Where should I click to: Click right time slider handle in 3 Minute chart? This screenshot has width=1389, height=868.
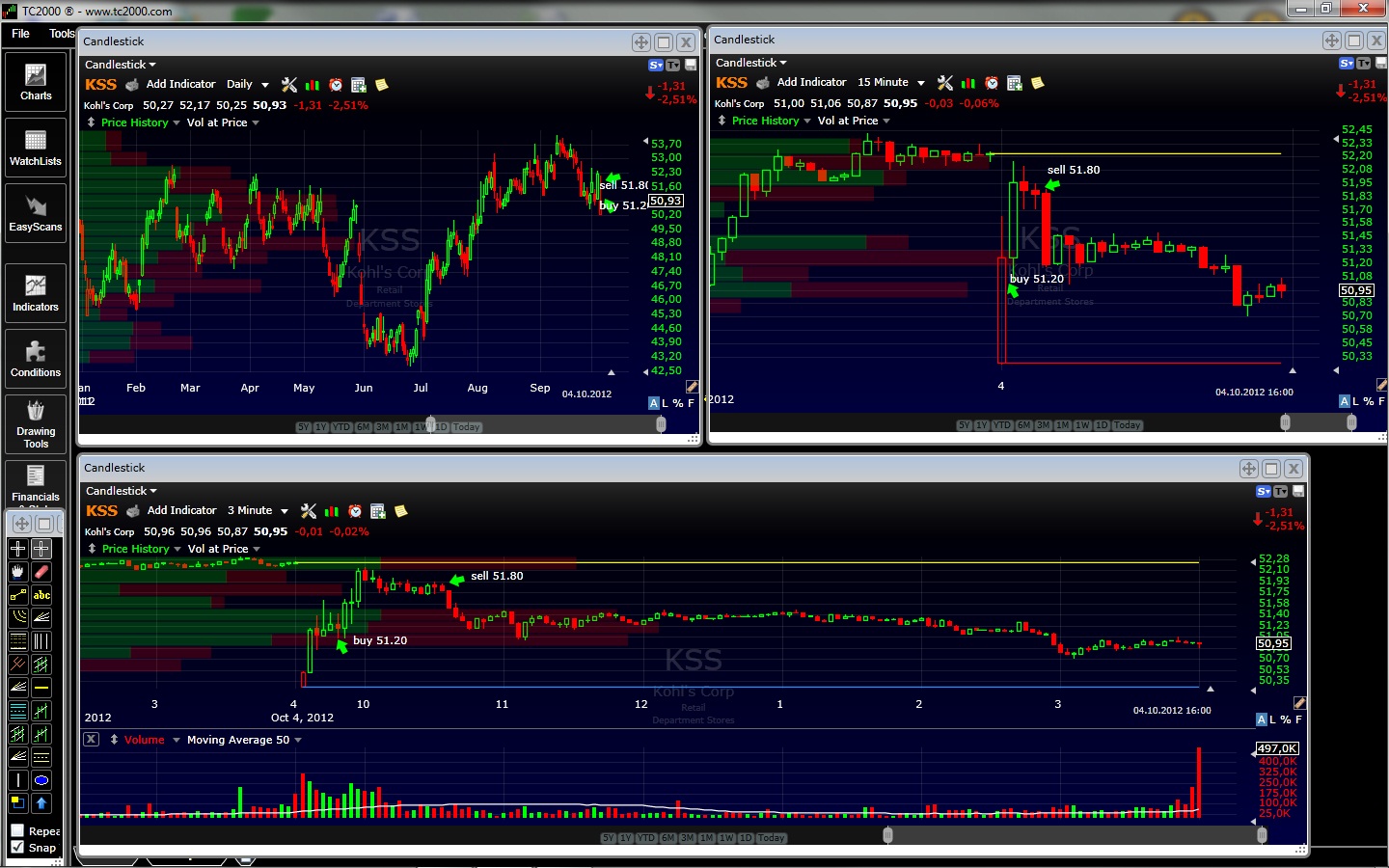coord(1262,835)
